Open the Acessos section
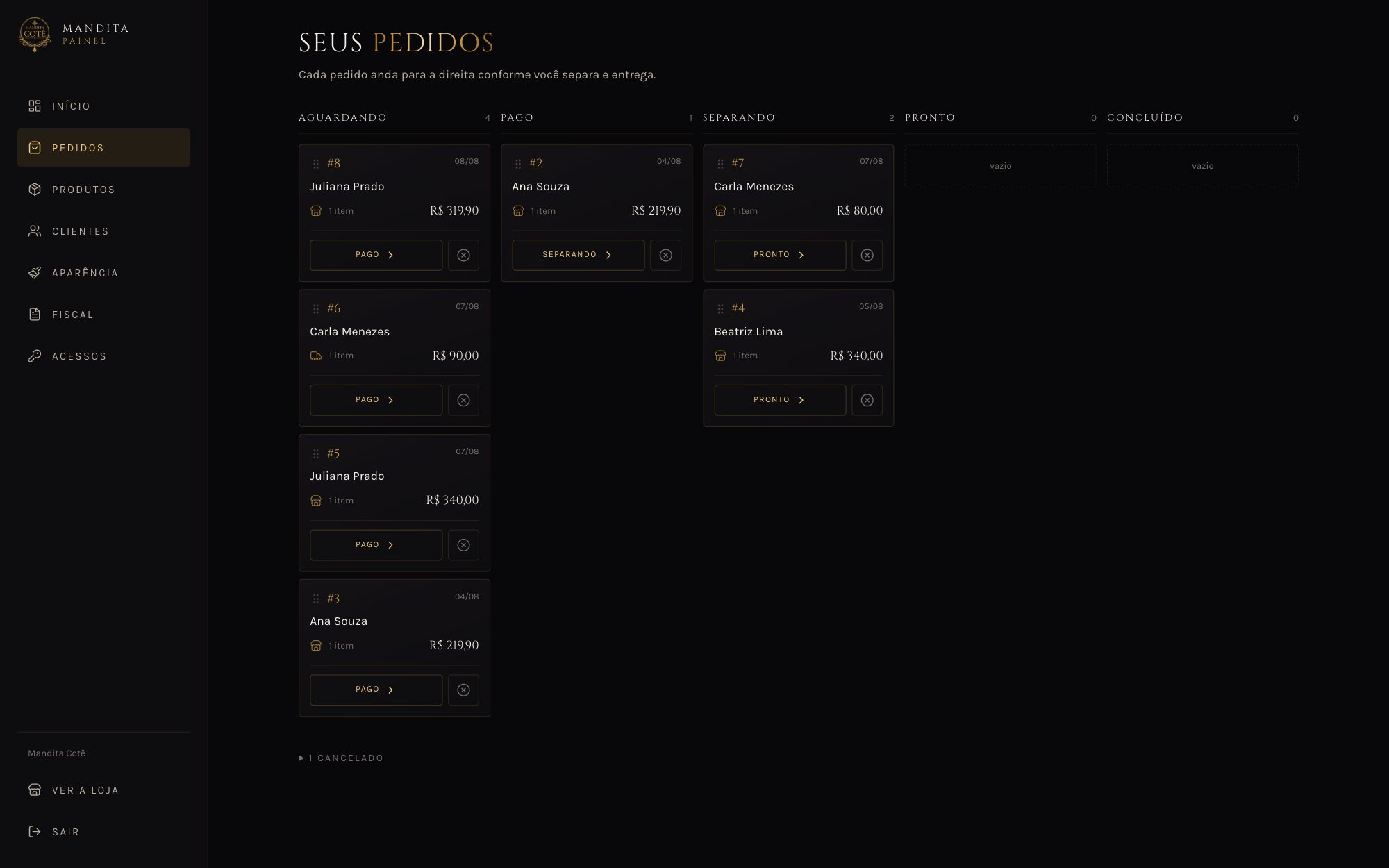 [x=103, y=356]
